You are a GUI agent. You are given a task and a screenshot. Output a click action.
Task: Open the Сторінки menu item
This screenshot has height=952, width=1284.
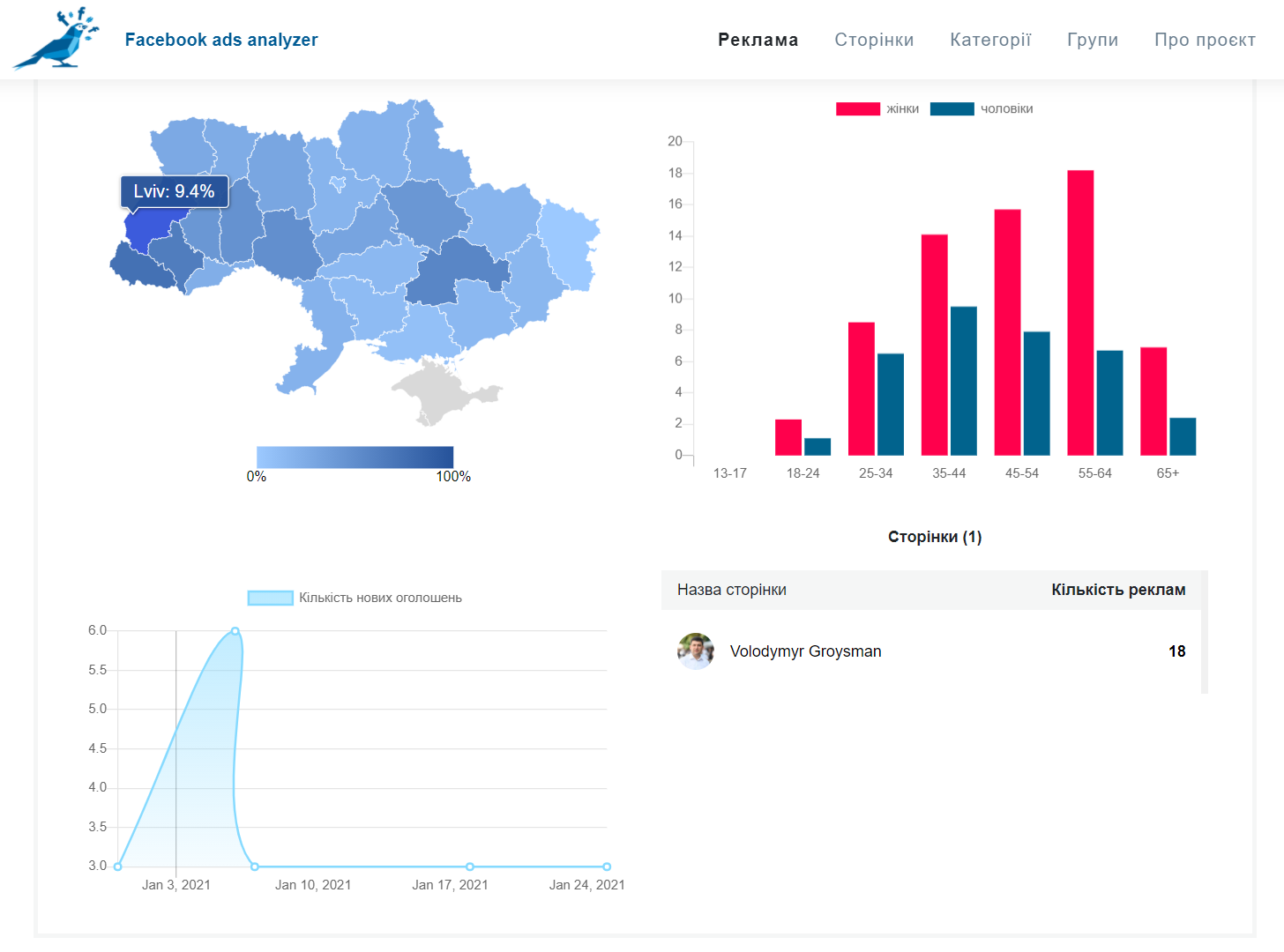[x=874, y=40]
